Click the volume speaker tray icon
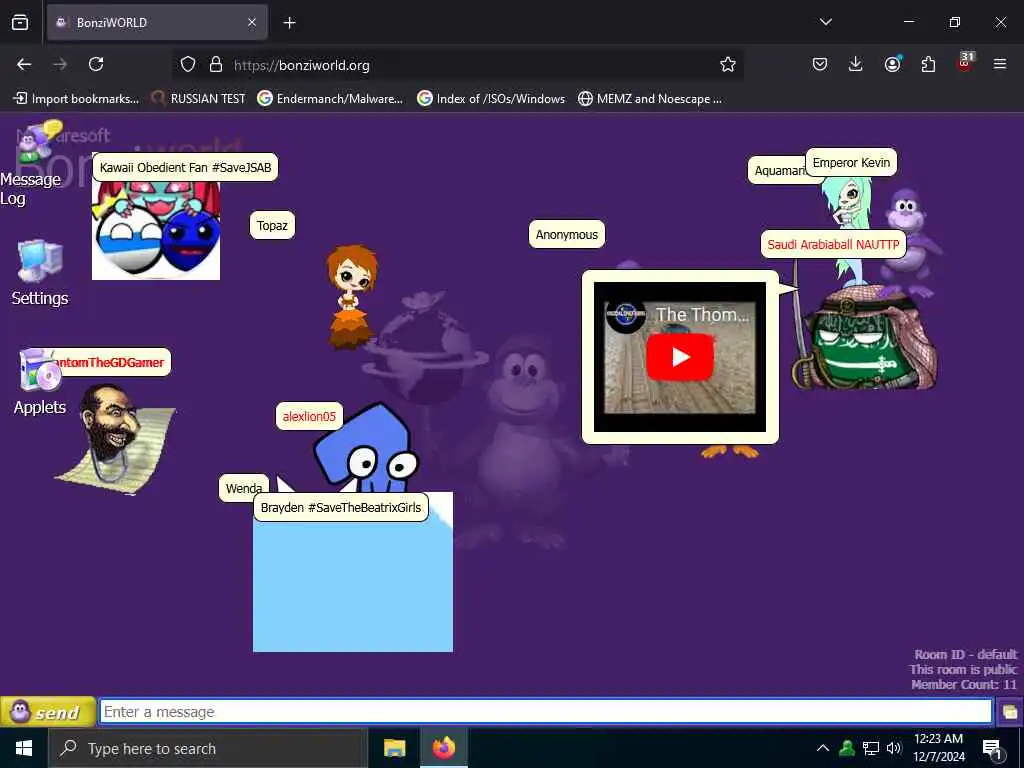 tap(894, 748)
